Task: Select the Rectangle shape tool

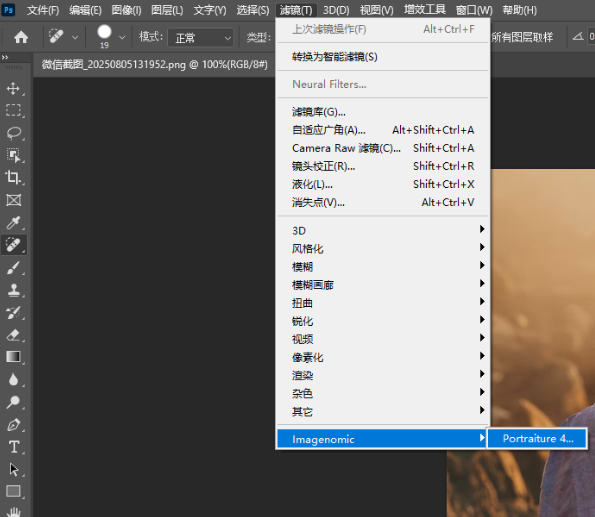Action: [x=13, y=491]
